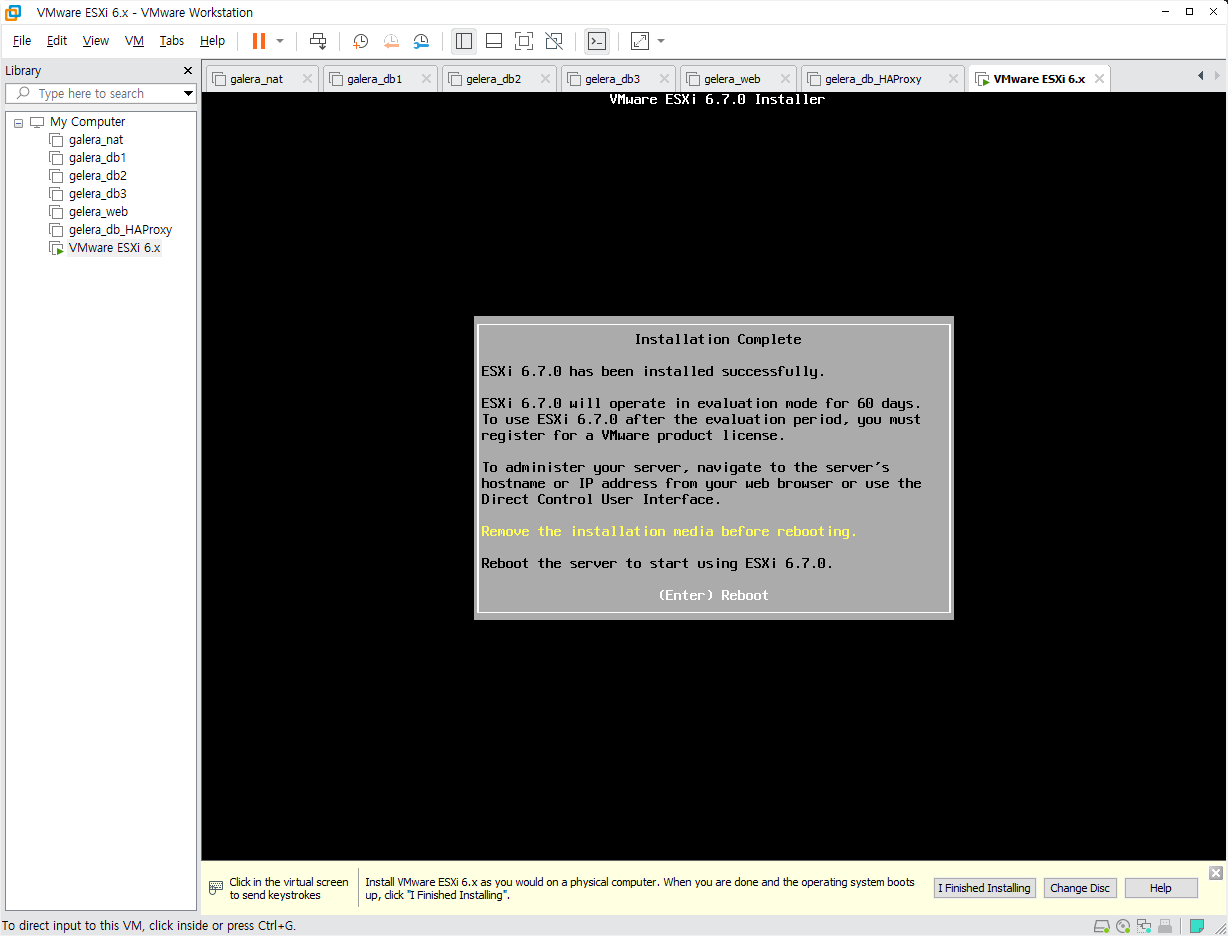Click the CD/DVD drive status icon
This screenshot has height=936, width=1228.
(1124, 926)
